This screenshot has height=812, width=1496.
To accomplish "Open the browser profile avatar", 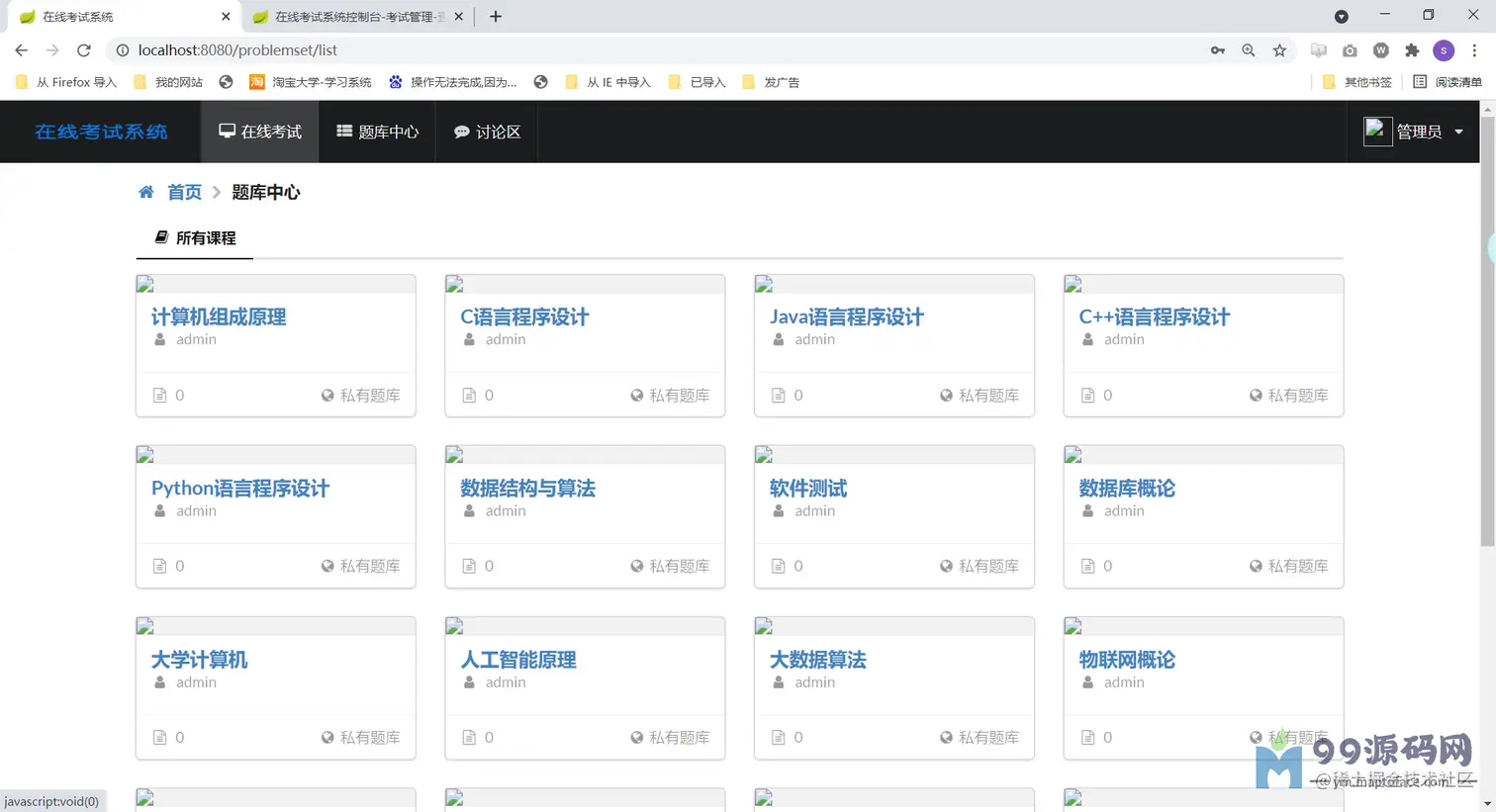I will (1444, 49).
